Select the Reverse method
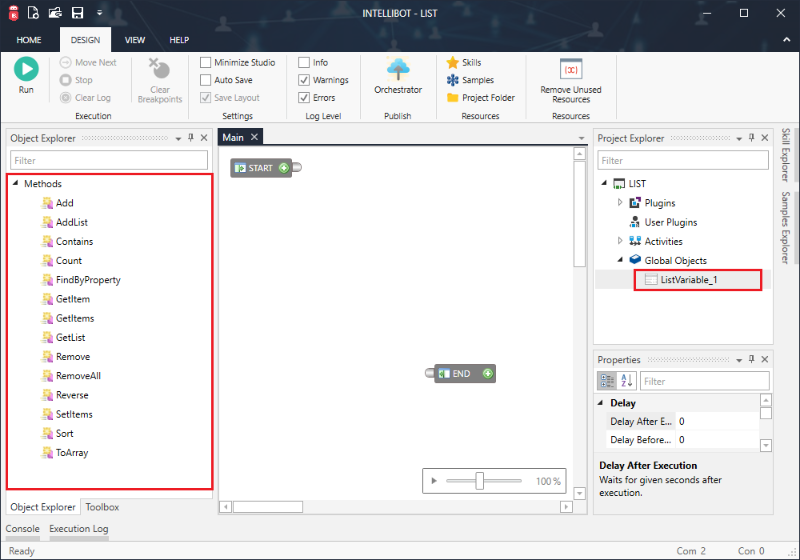The height and width of the screenshot is (560, 800). tap(72, 395)
